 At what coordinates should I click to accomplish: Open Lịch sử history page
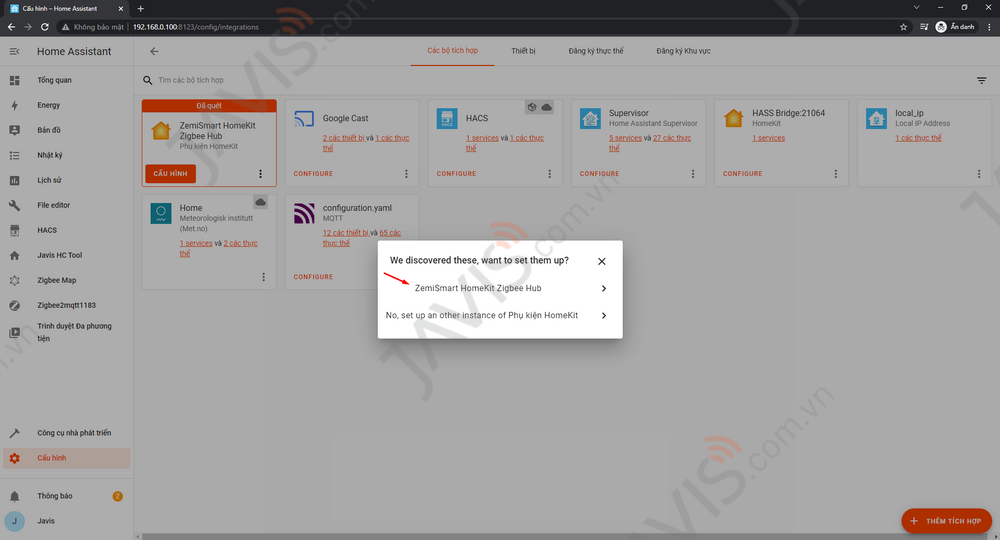pyautogui.click(x=67, y=180)
